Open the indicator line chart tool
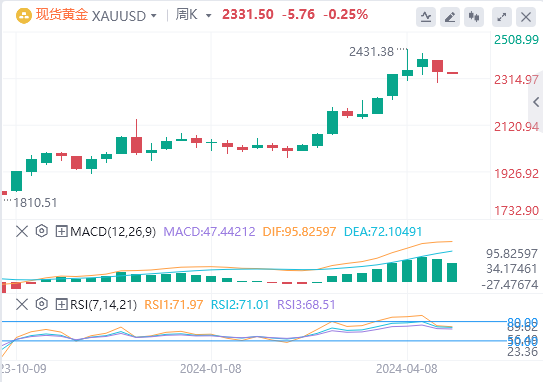 [x=426, y=17]
